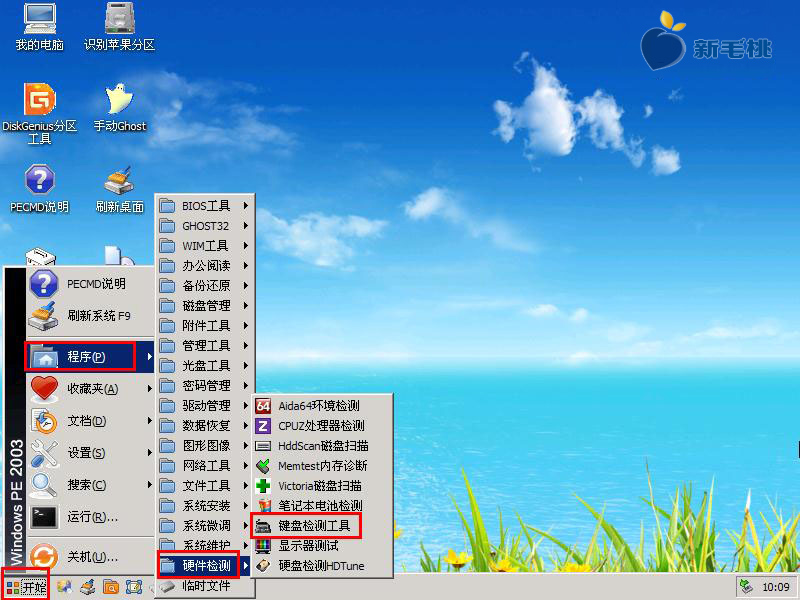The image size is (800, 600).
Task: Open HddScan磁盘扫描 tool
Action: tap(322, 445)
